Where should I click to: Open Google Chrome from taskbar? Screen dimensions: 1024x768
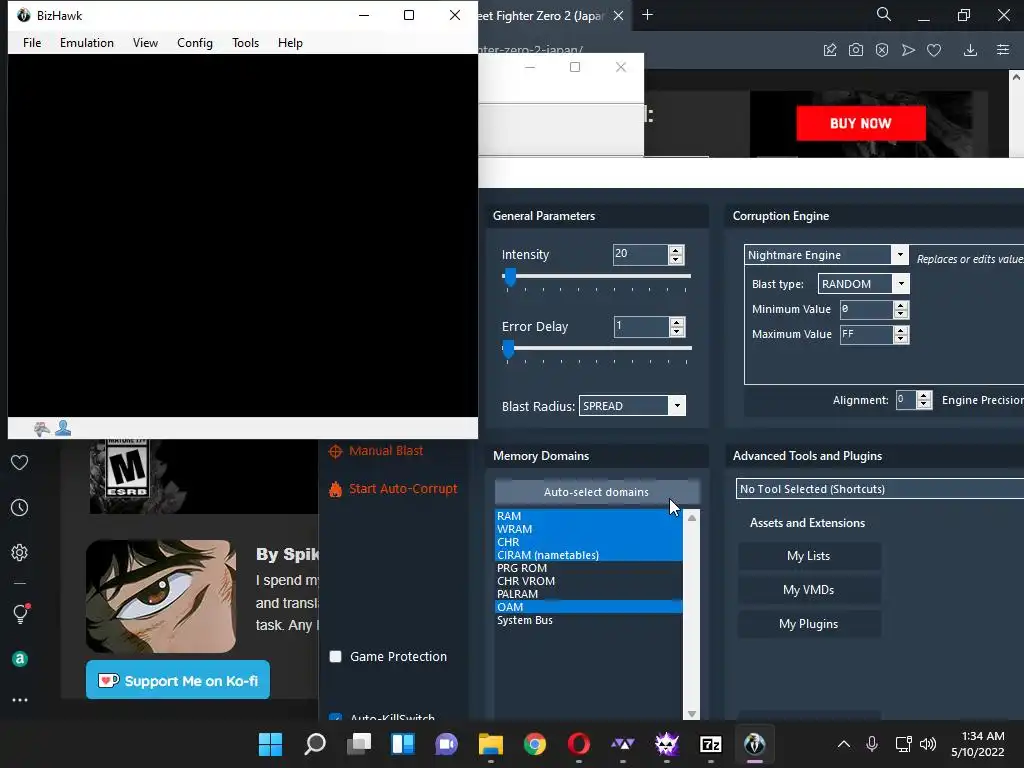tap(535, 744)
